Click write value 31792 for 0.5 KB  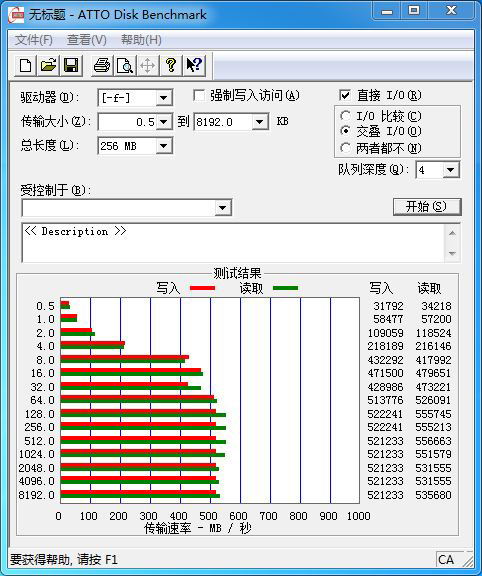coord(388,306)
